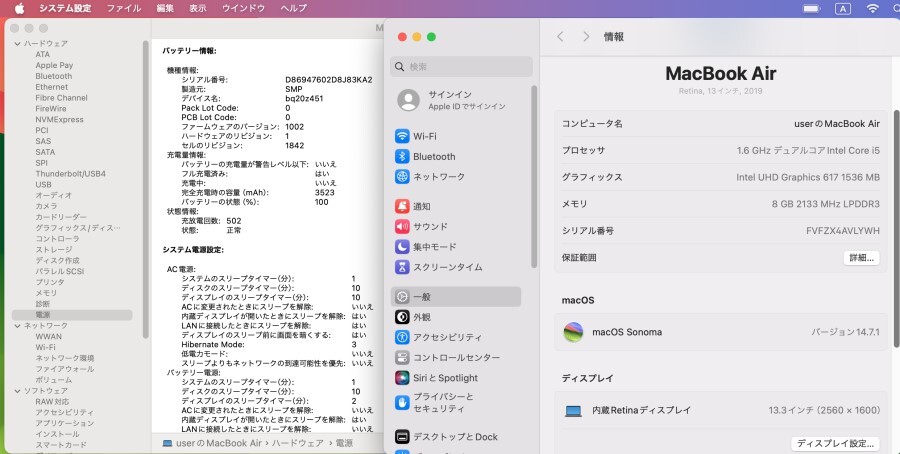Click the 内蔵Retinaディスプレイ laptop icon
The image size is (900, 454).
(x=573, y=410)
